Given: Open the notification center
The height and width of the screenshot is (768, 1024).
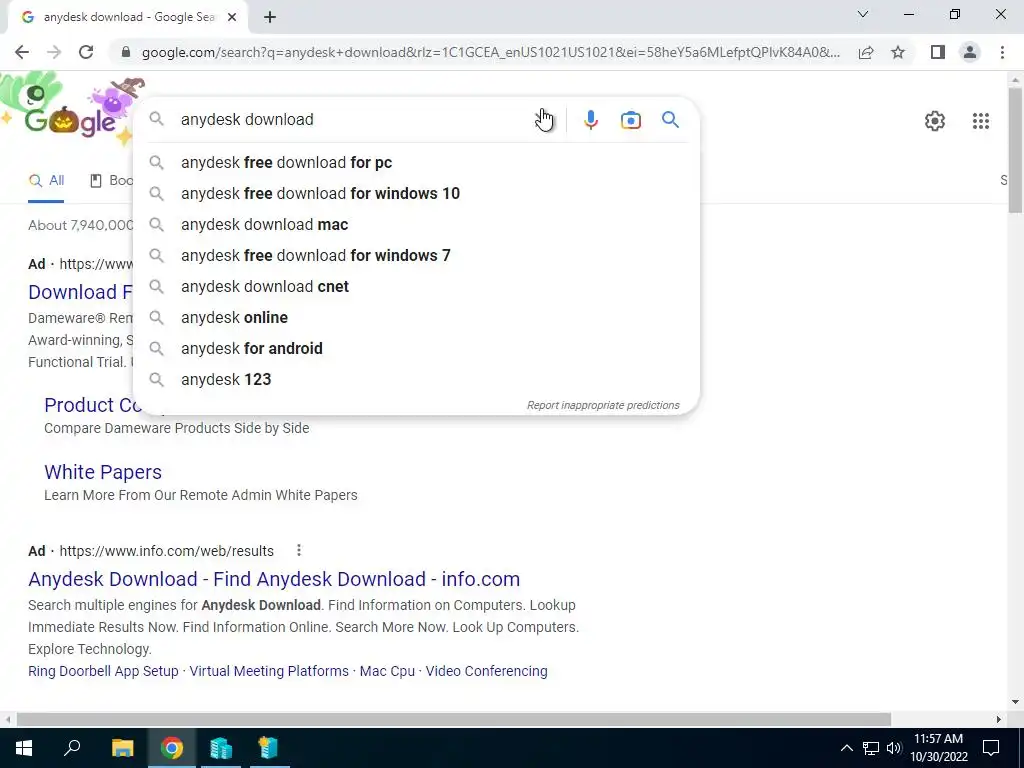Looking at the screenshot, I should pyautogui.click(x=991, y=748).
